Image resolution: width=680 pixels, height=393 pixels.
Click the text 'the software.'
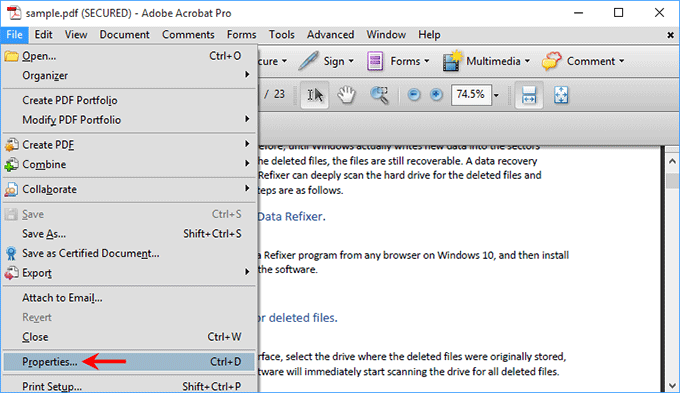pyautogui.click(x=288, y=270)
